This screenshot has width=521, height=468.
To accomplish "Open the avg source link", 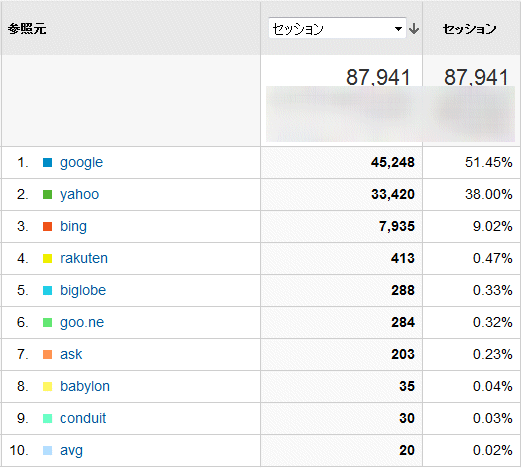I will coord(71,451).
